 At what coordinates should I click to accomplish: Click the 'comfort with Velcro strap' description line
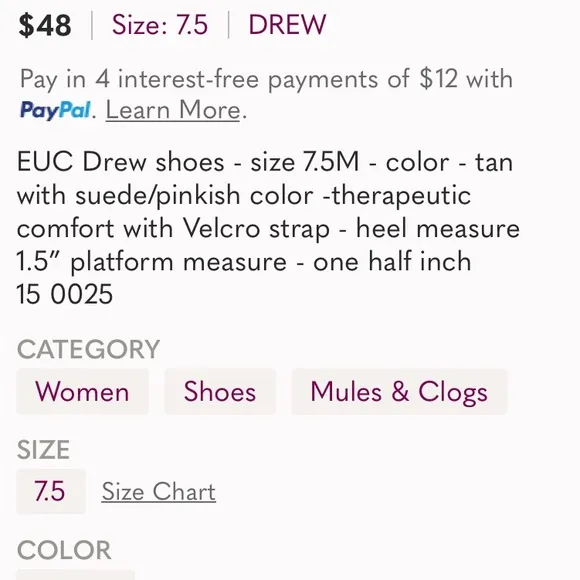point(268,229)
